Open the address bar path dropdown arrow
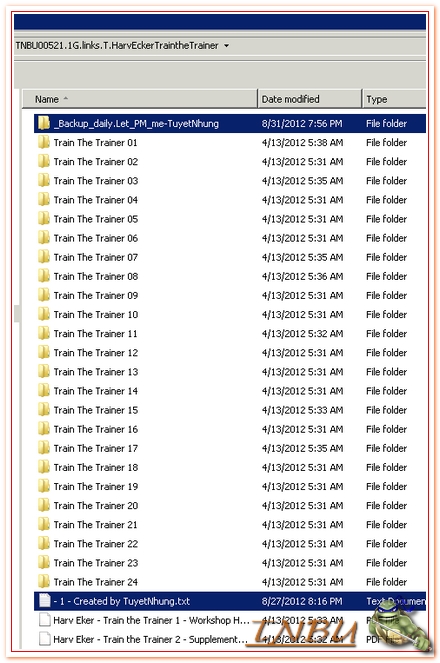Screen dimensions: 440x663 tap(227, 46)
